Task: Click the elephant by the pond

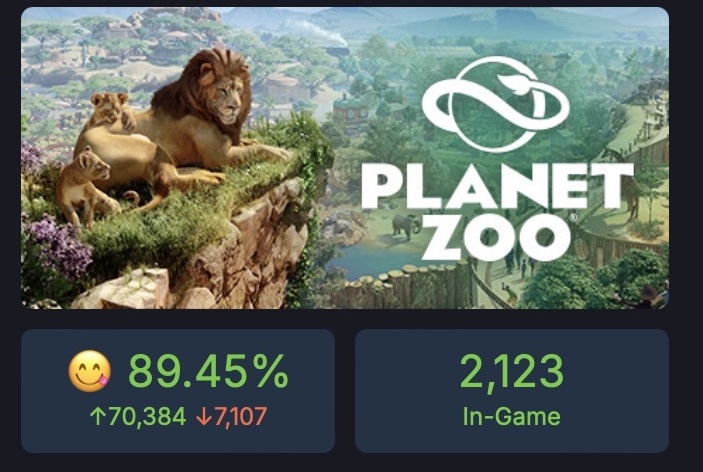Action: pos(406,226)
